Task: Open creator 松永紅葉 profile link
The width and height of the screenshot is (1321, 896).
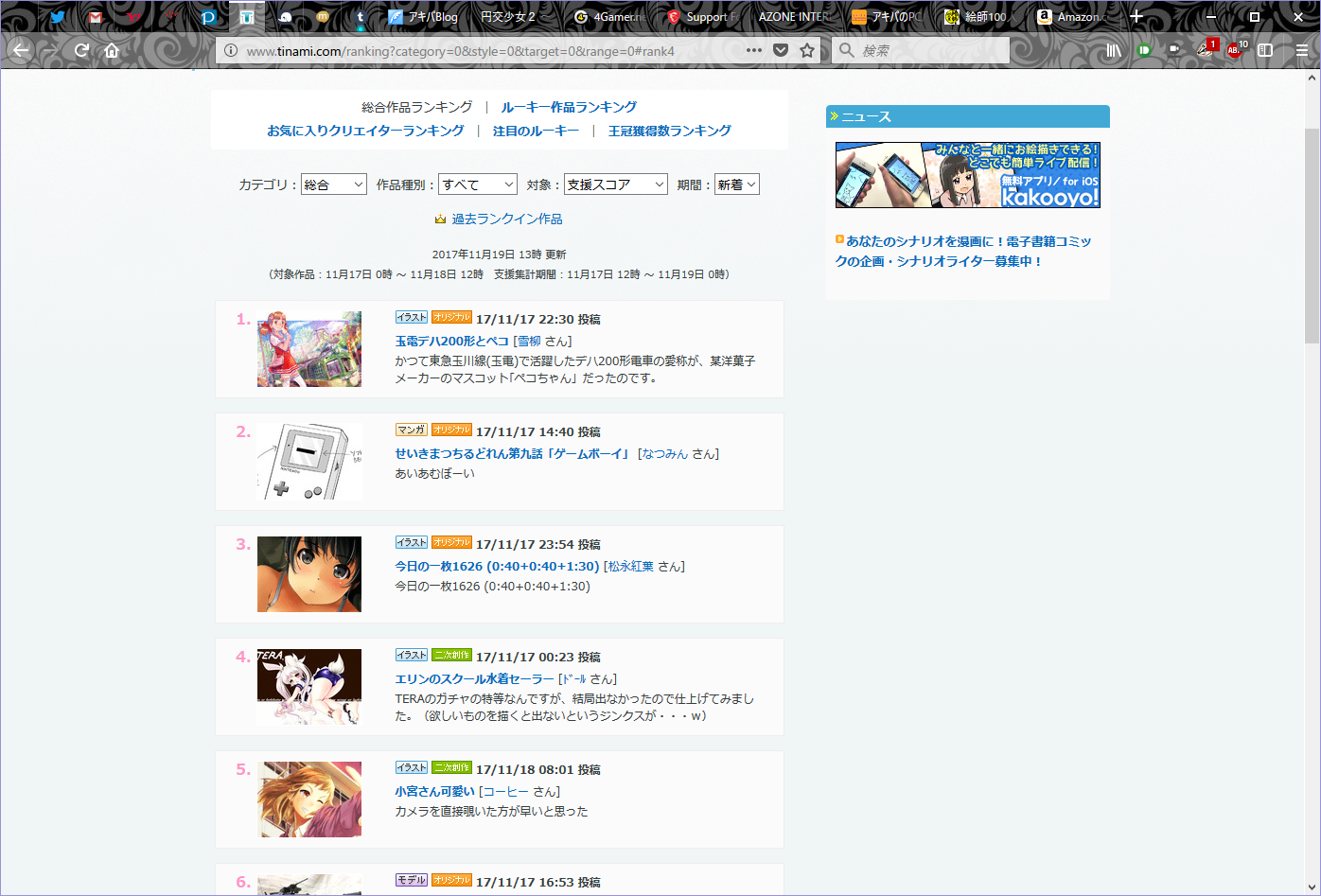Action: pyautogui.click(x=630, y=566)
